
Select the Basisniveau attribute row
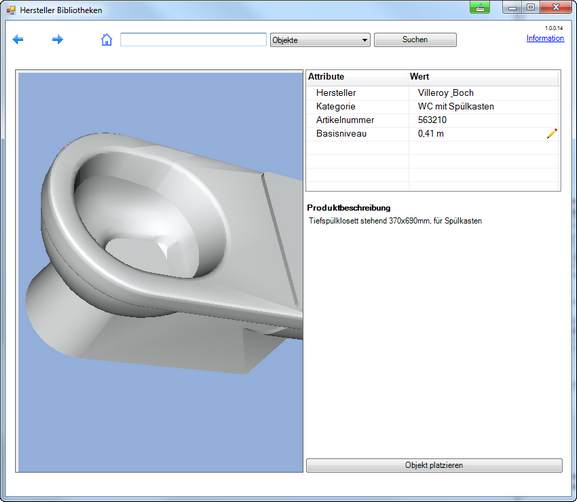432,134
